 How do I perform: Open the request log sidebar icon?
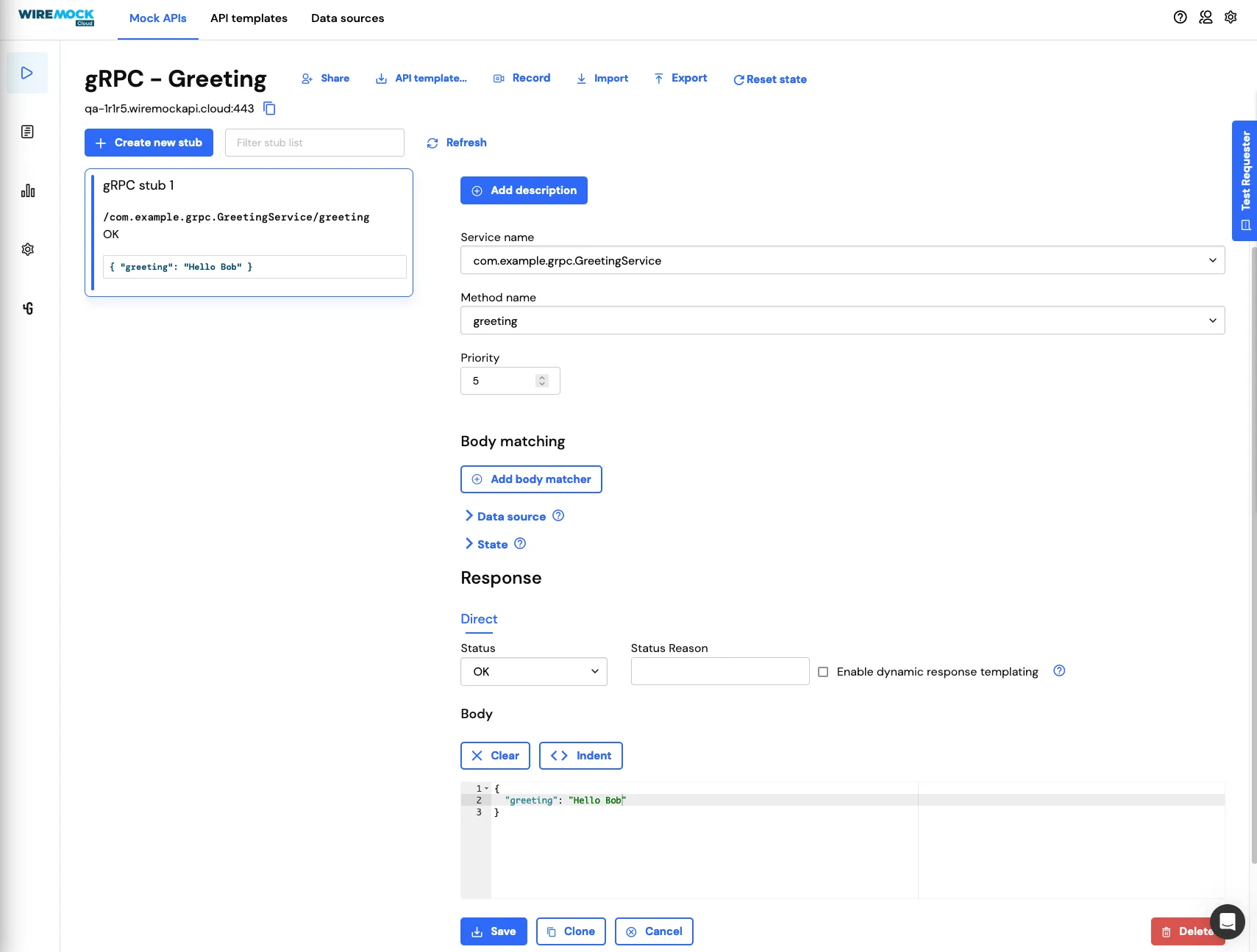point(27,132)
